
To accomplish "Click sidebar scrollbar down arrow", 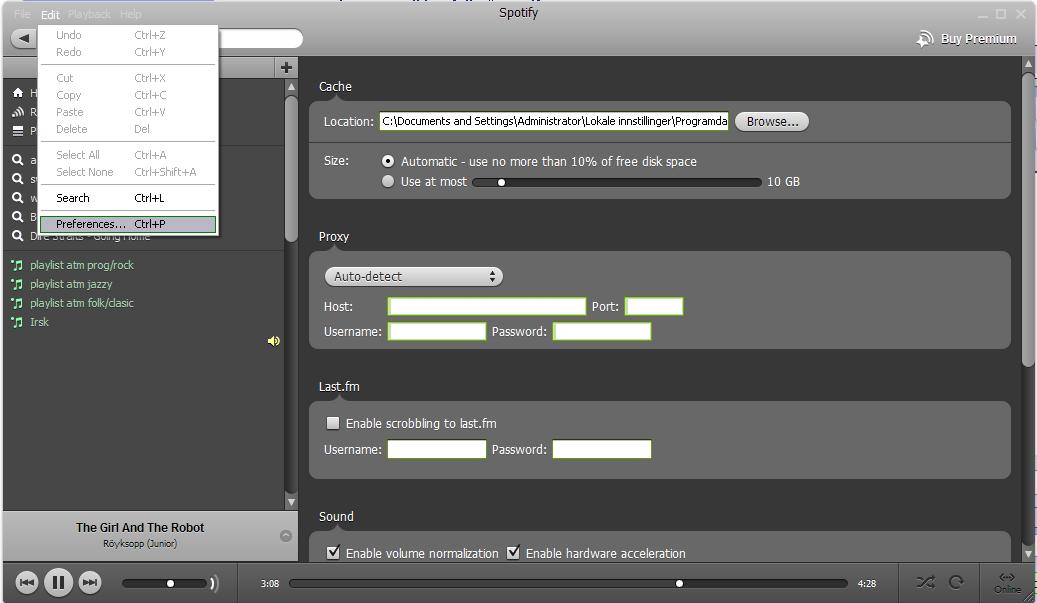I will coord(291,502).
